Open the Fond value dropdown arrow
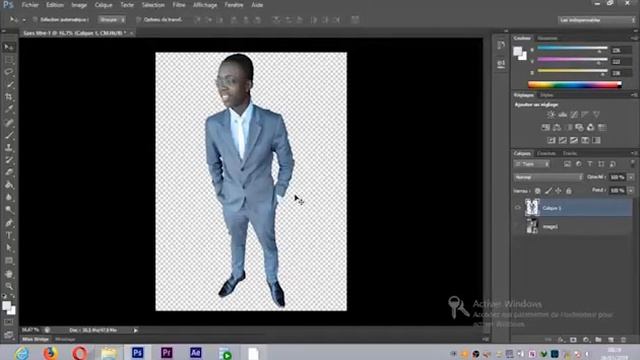This screenshot has width=640, height=360. tap(631, 191)
